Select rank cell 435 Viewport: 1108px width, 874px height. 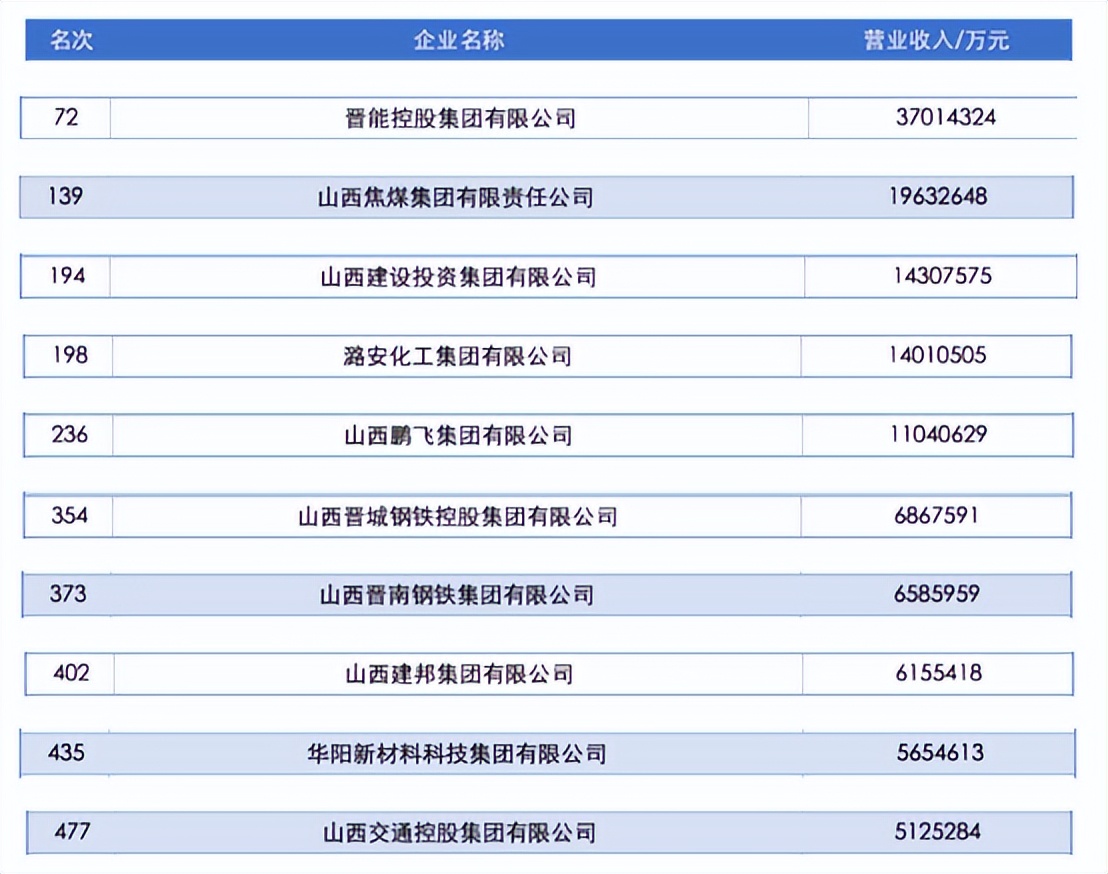(x=66, y=753)
